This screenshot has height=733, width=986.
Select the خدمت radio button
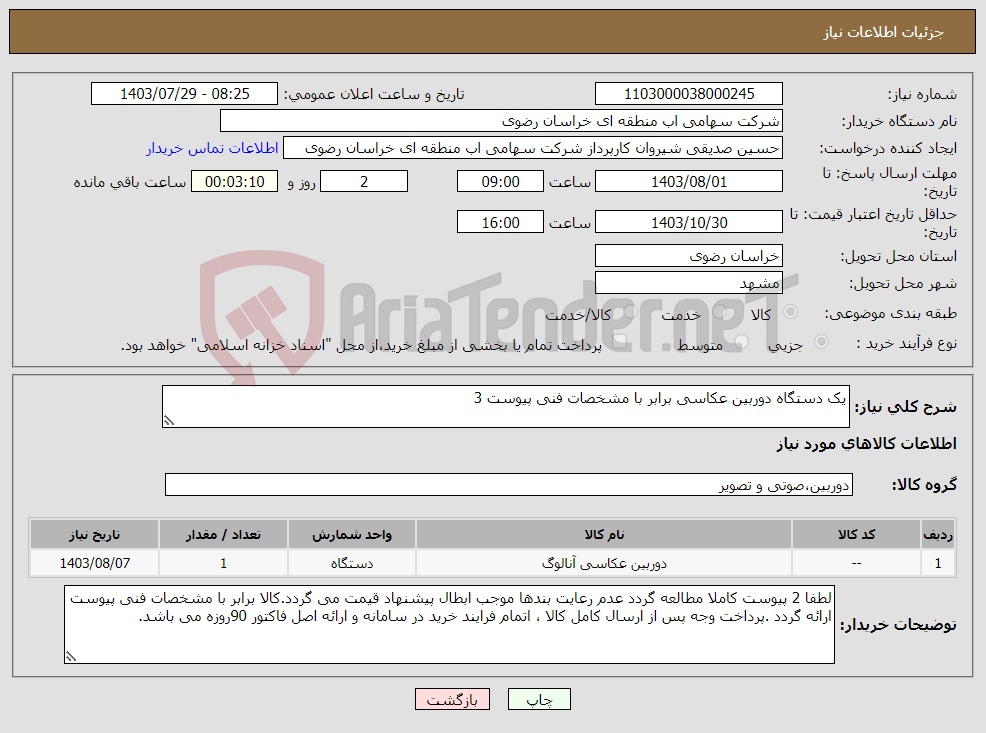tap(720, 312)
